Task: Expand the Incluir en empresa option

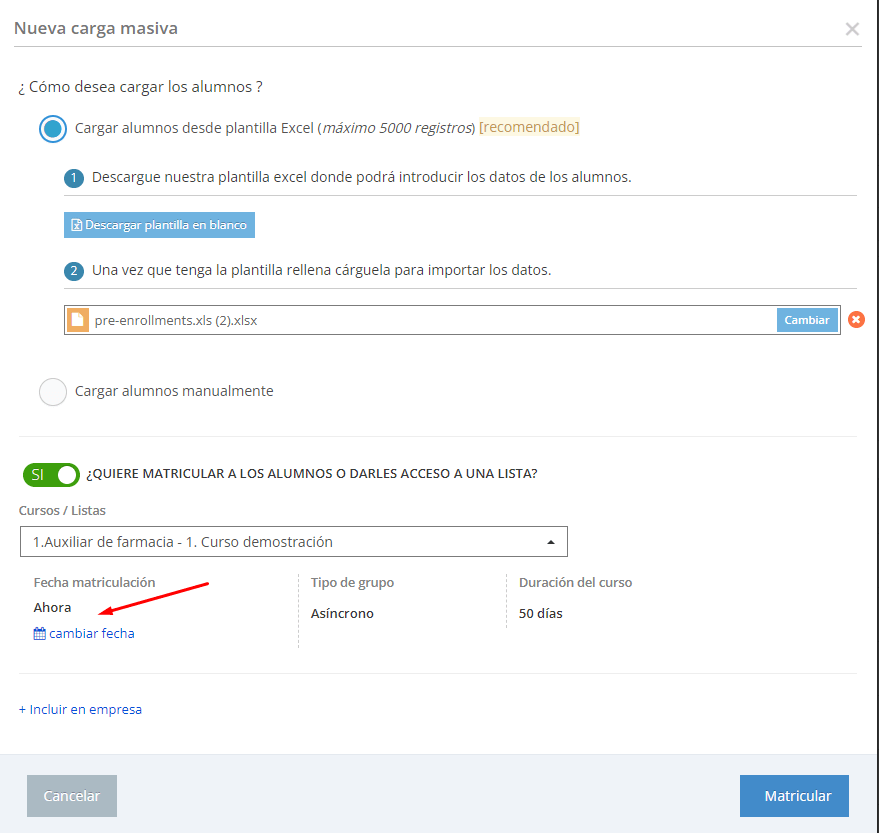Action: point(80,709)
